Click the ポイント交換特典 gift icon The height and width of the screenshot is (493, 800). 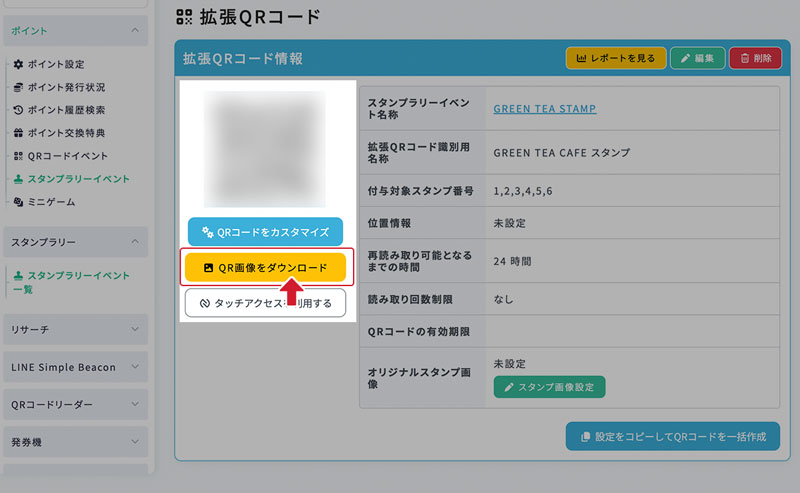click(19, 133)
